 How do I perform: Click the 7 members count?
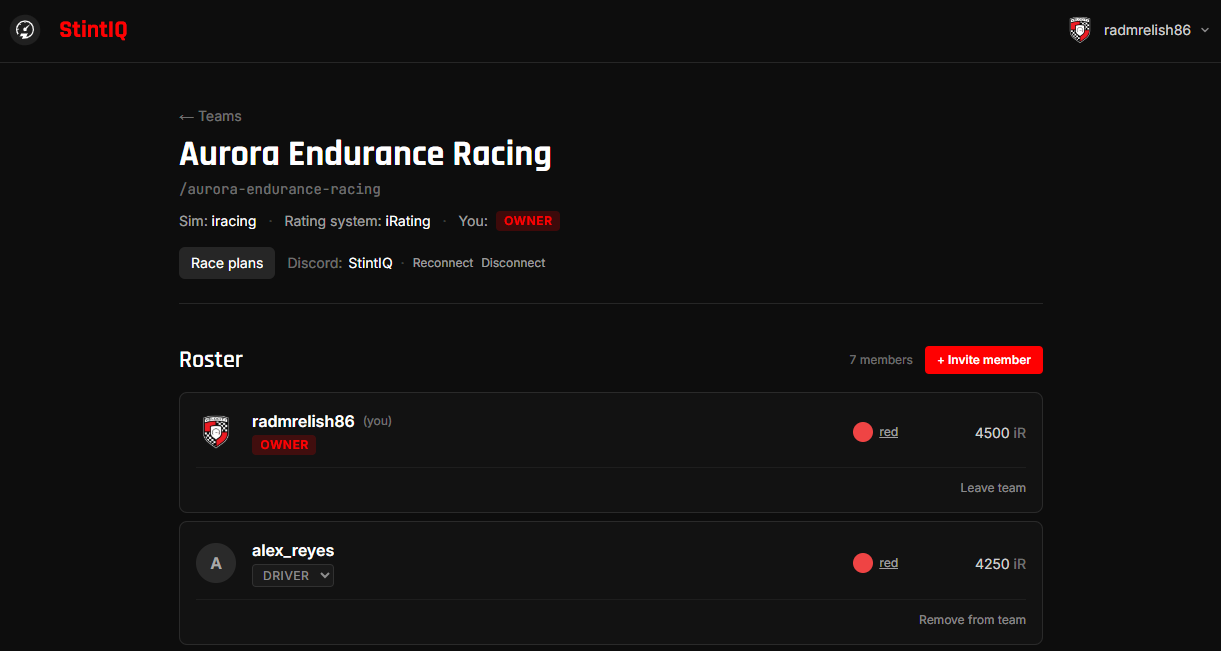tap(881, 360)
